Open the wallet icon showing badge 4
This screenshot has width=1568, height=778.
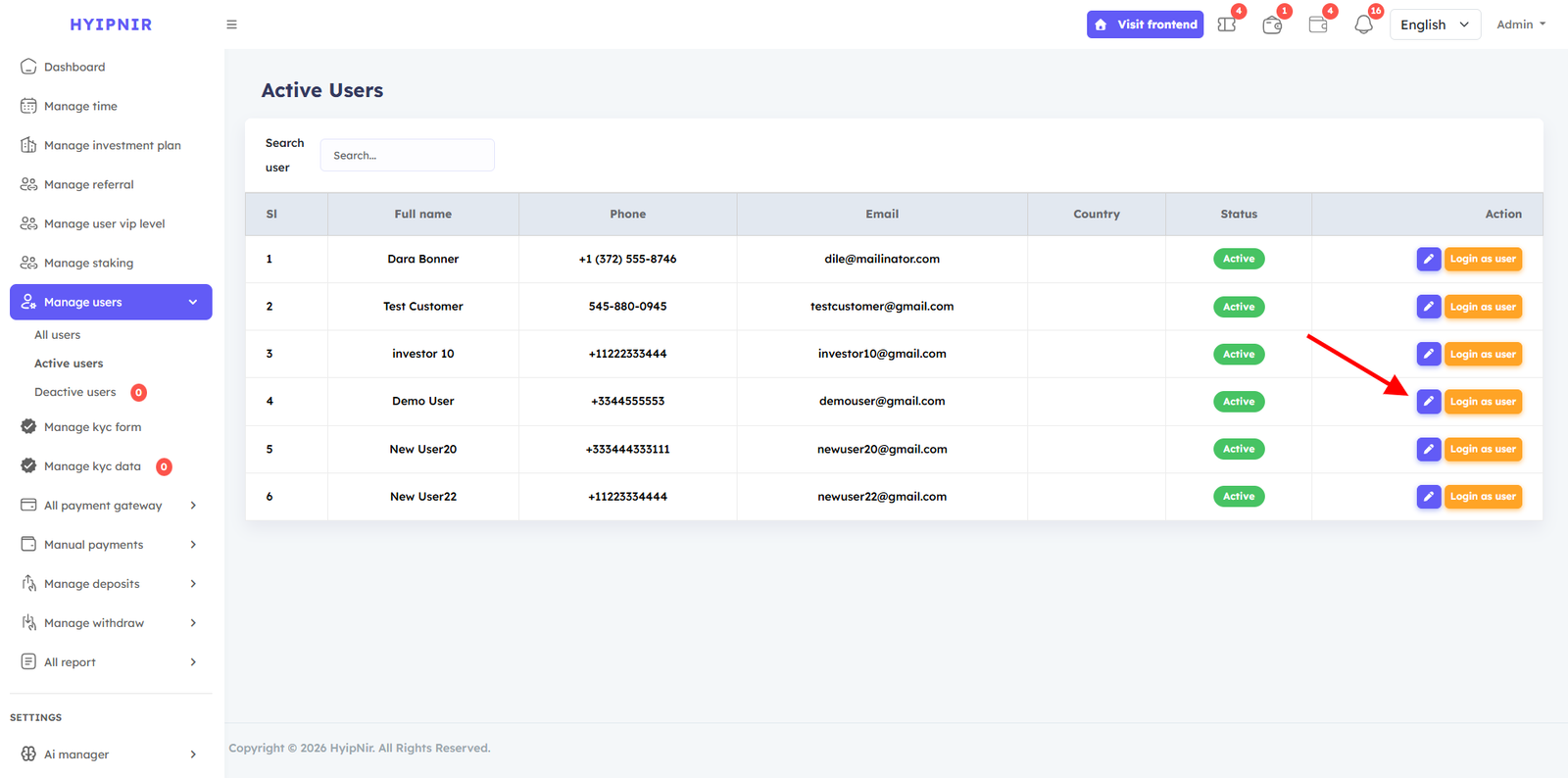[1318, 24]
